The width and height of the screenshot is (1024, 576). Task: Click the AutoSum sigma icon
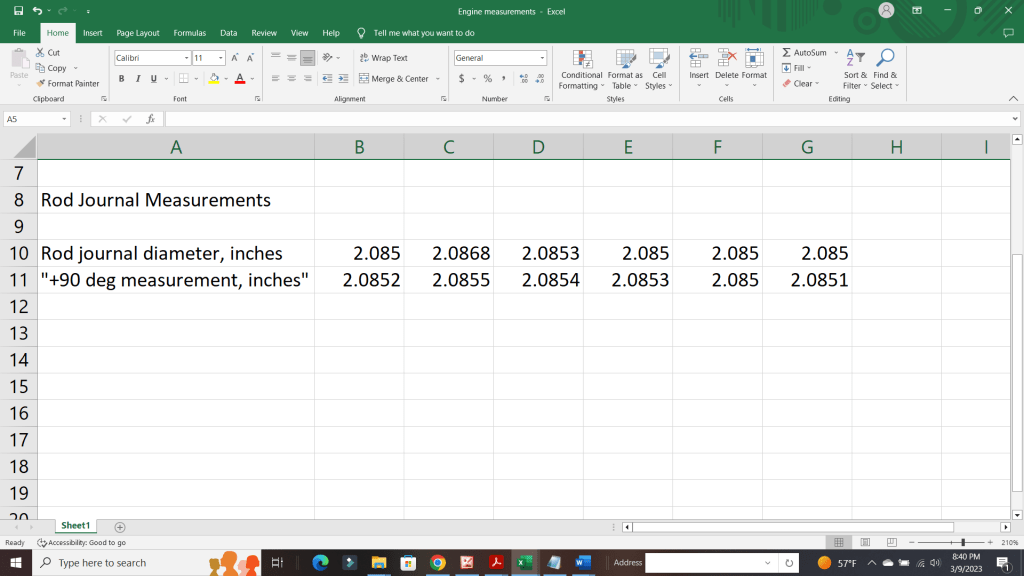pos(787,53)
